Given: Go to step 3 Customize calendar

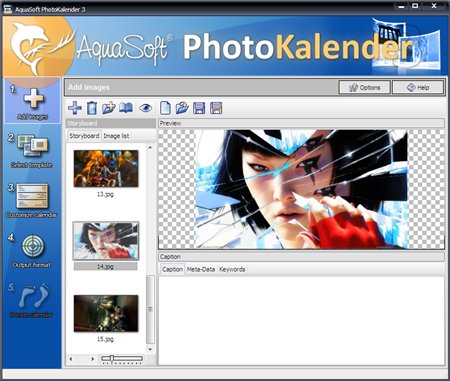Looking at the screenshot, I should click(32, 200).
